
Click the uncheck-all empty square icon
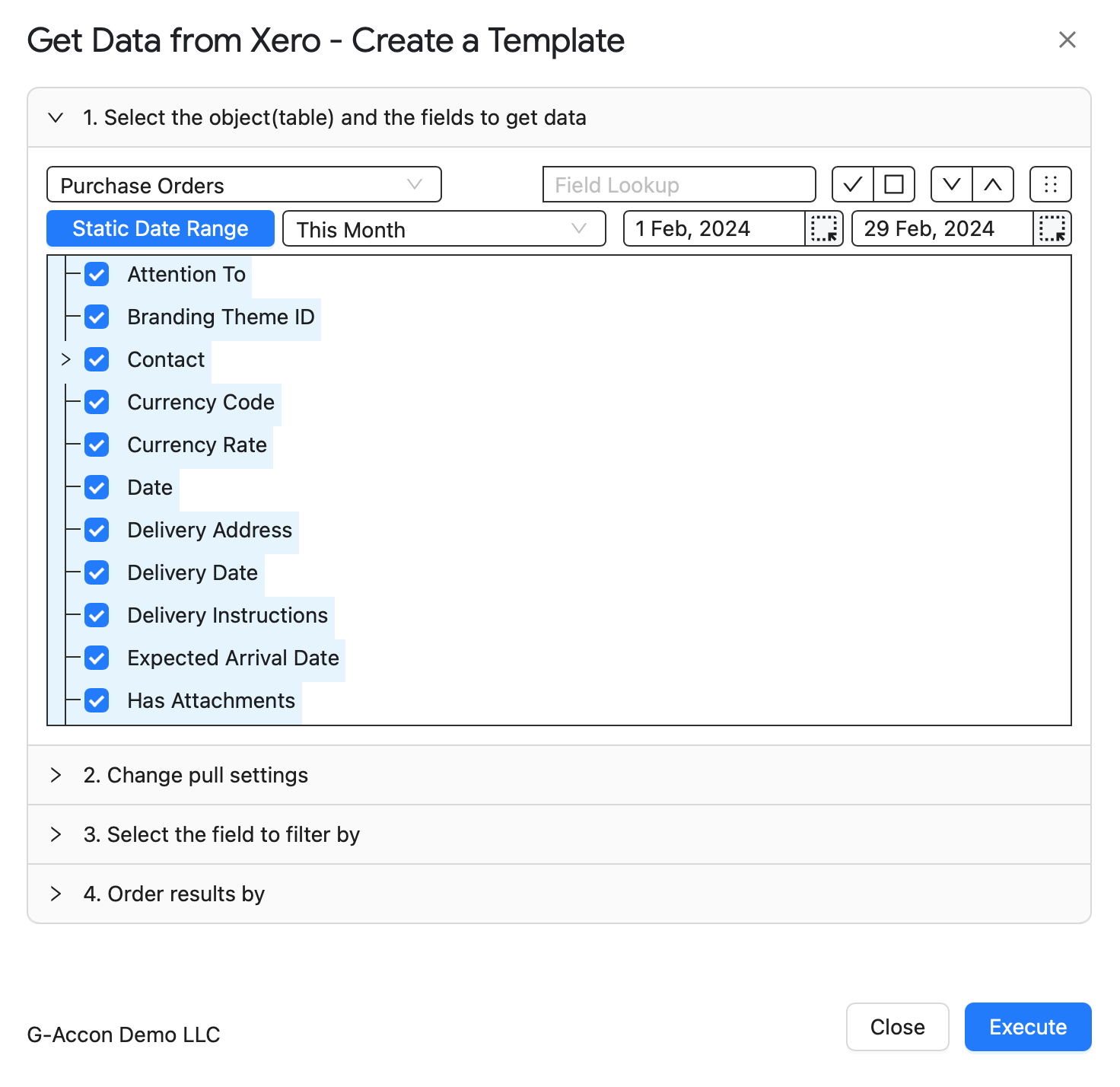pyautogui.click(x=894, y=184)
